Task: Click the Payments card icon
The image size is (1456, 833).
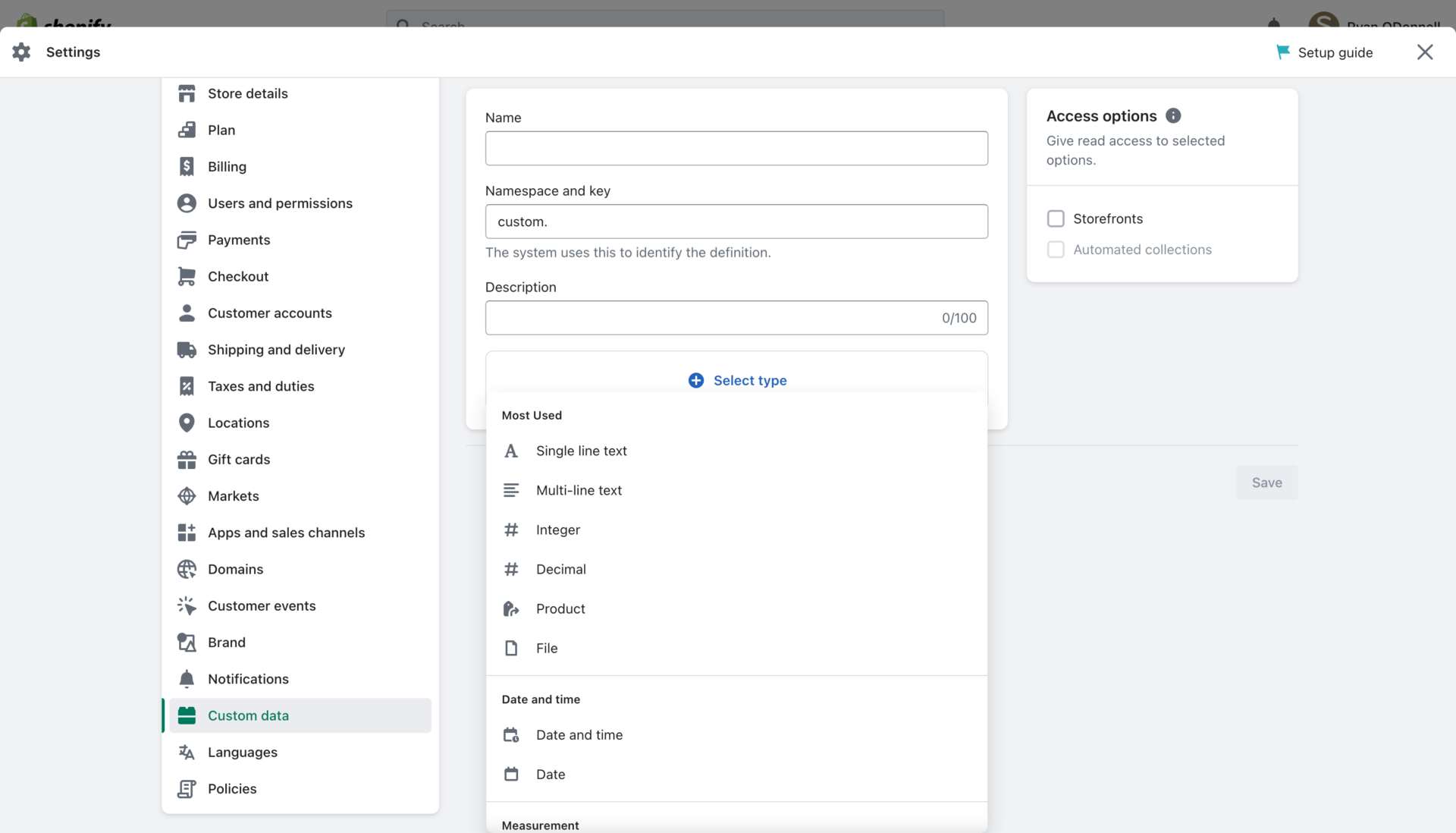Action: 187,240
